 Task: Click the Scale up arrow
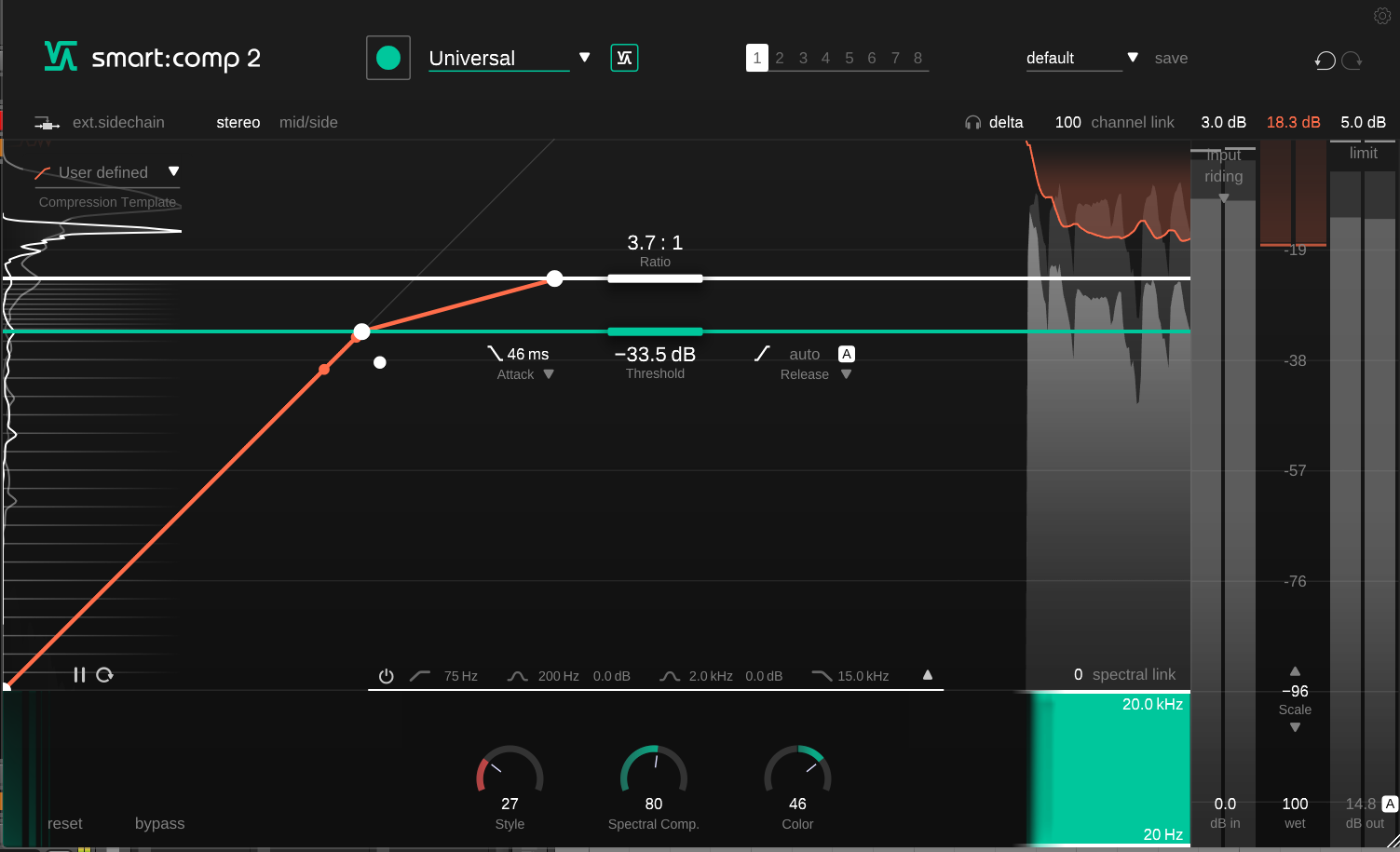[x=1295, y=671]
